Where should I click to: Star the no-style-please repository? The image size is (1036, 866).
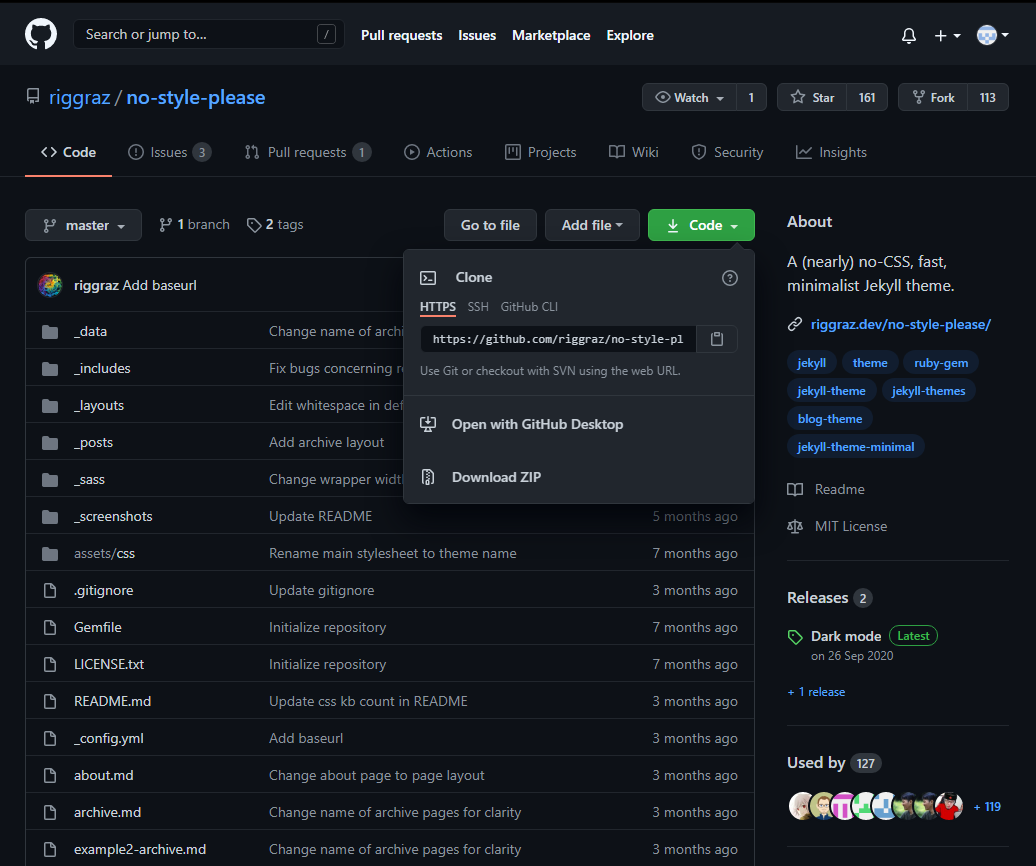(x=813, y=98)
